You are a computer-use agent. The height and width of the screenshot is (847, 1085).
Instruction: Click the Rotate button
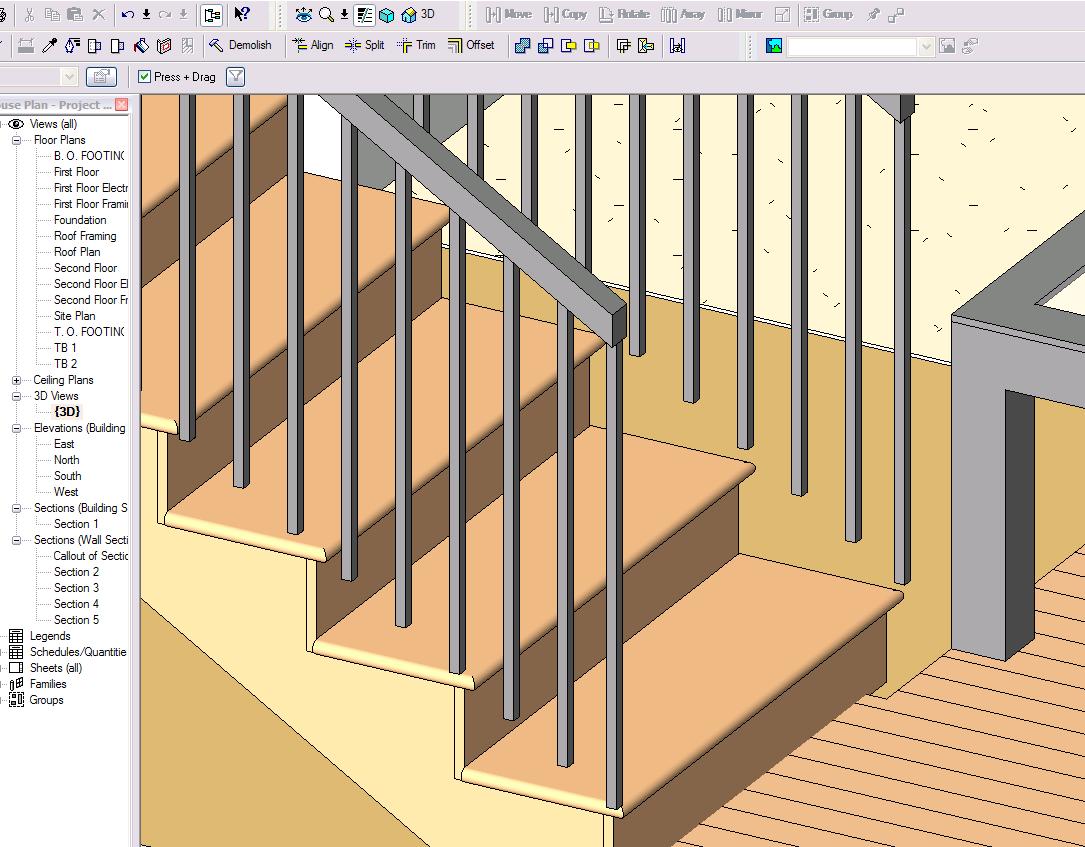point(626,15)
